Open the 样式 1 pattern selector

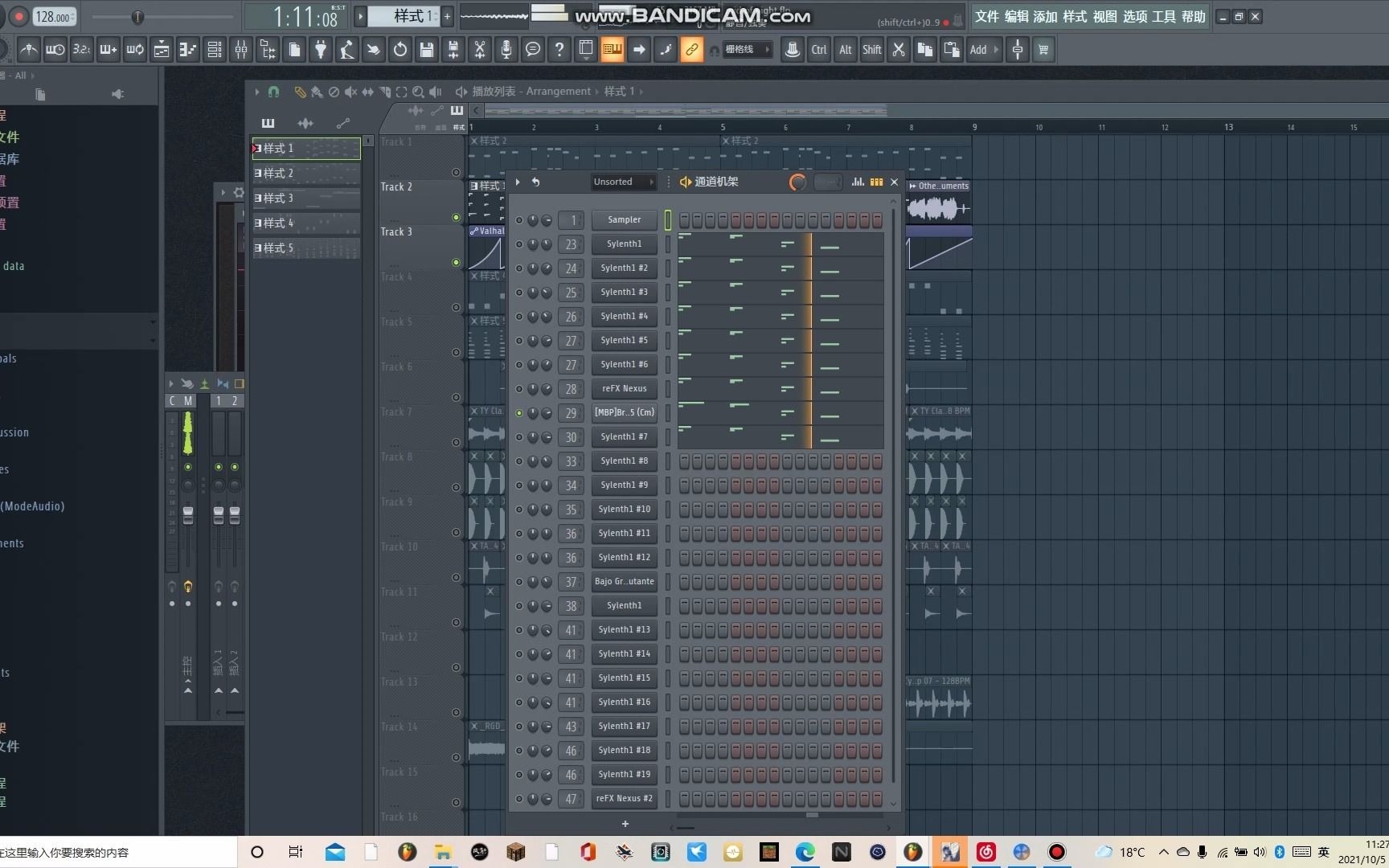[404, 16]
